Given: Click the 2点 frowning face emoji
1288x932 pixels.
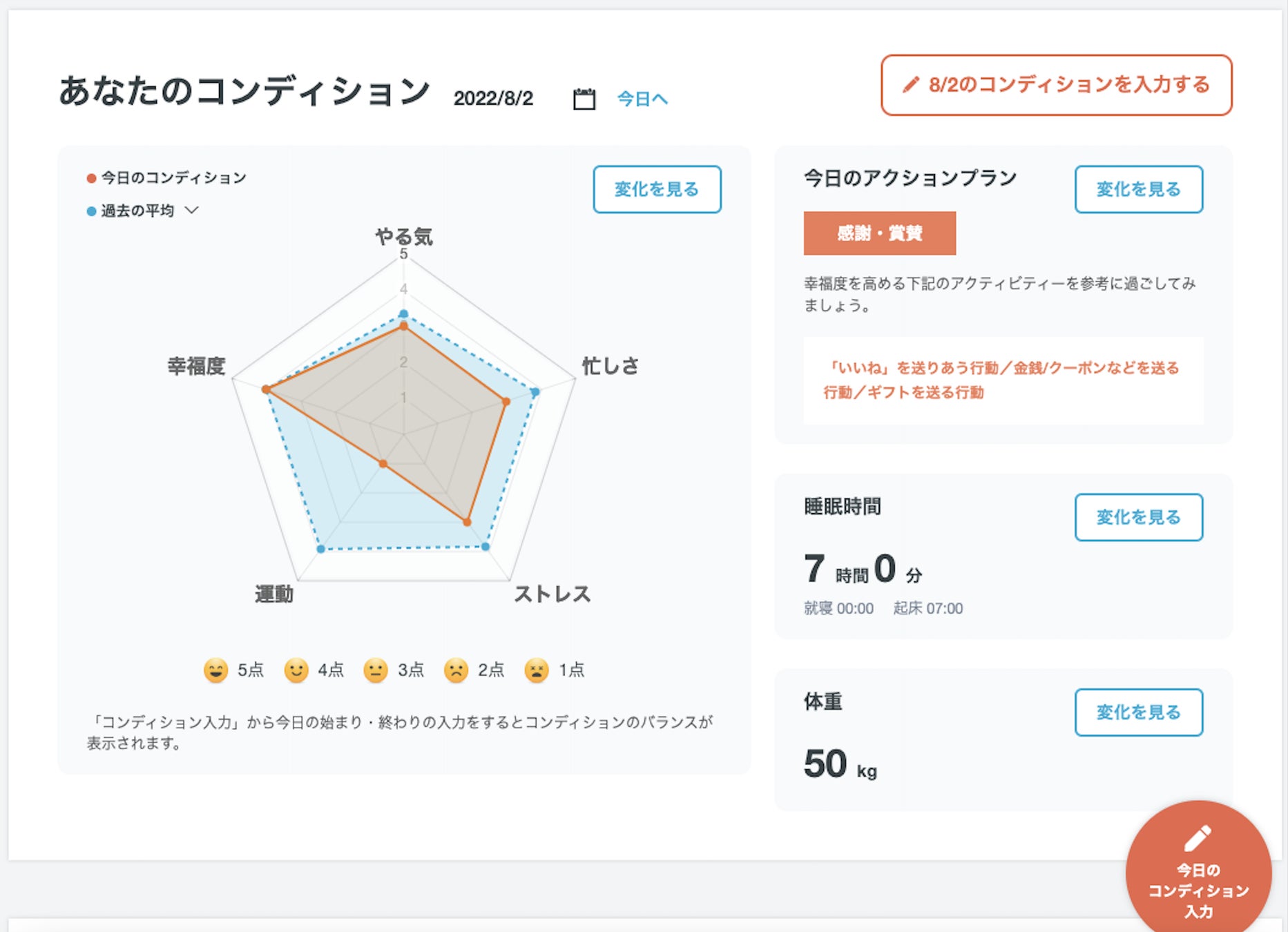Looking at the screenshot, I should point(456,670).
